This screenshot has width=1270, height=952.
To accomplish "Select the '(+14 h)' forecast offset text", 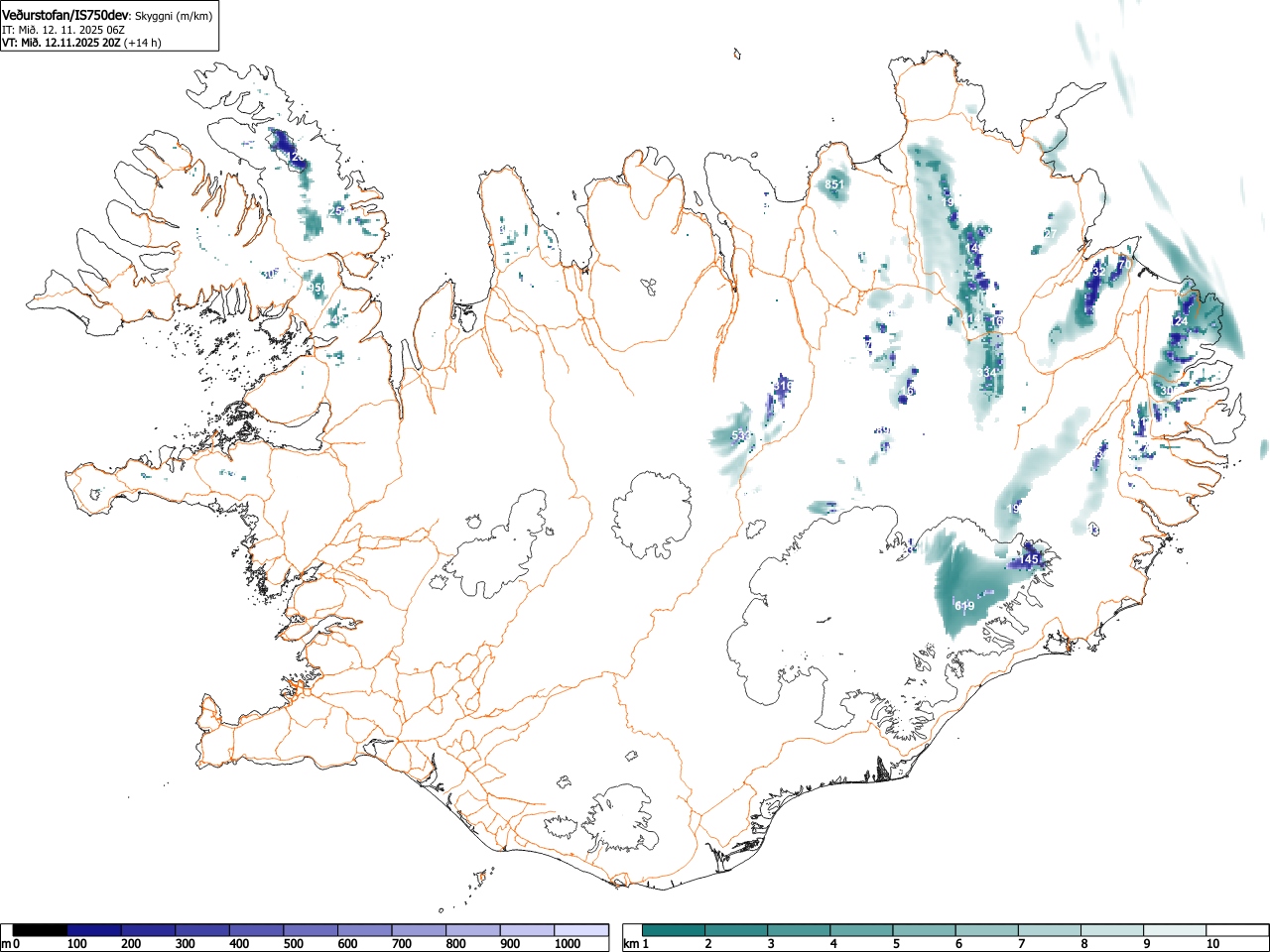I will coord(142,43).
